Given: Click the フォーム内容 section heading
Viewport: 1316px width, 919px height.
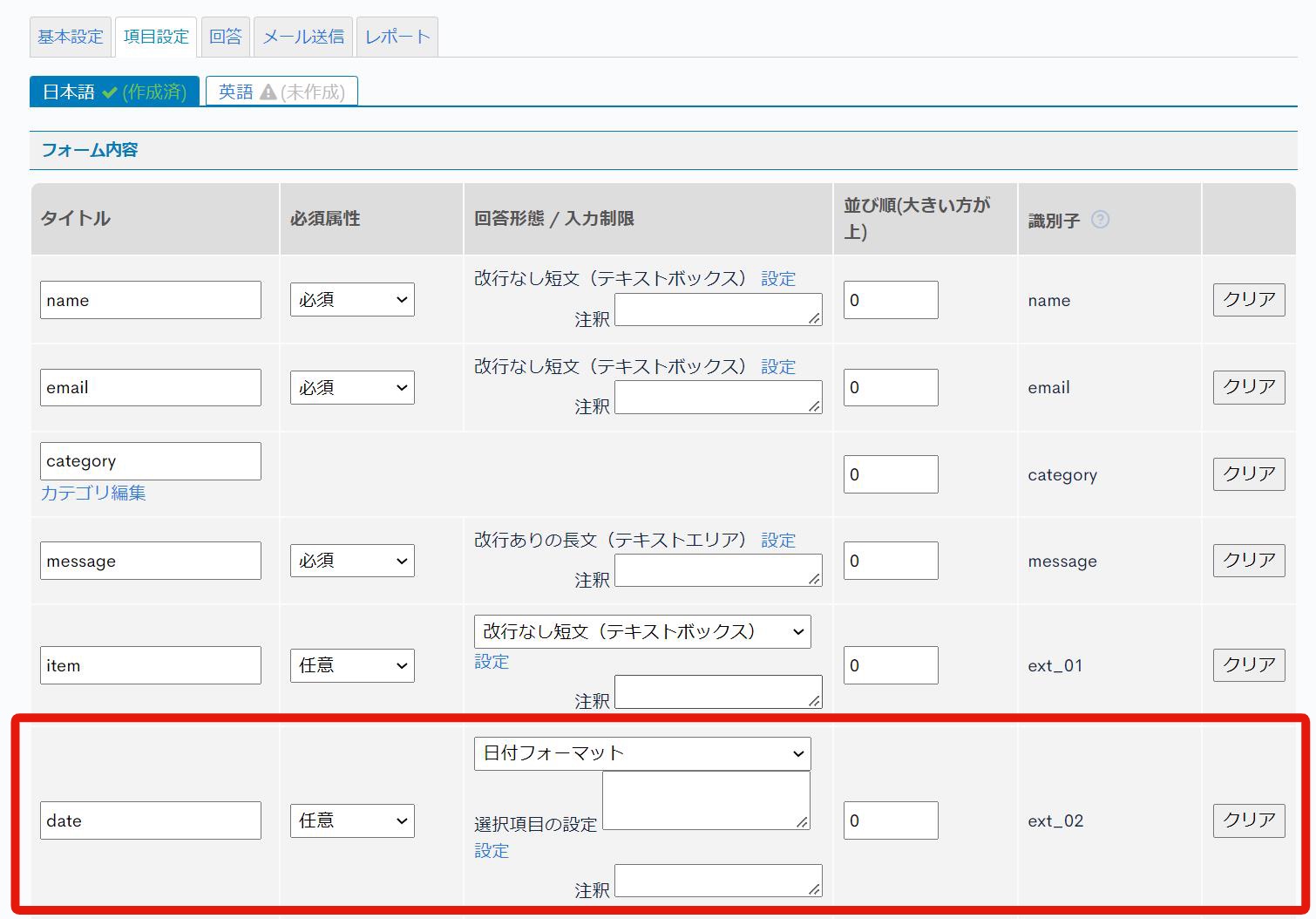Looking at the screenshot, I should tap(90, 150).
